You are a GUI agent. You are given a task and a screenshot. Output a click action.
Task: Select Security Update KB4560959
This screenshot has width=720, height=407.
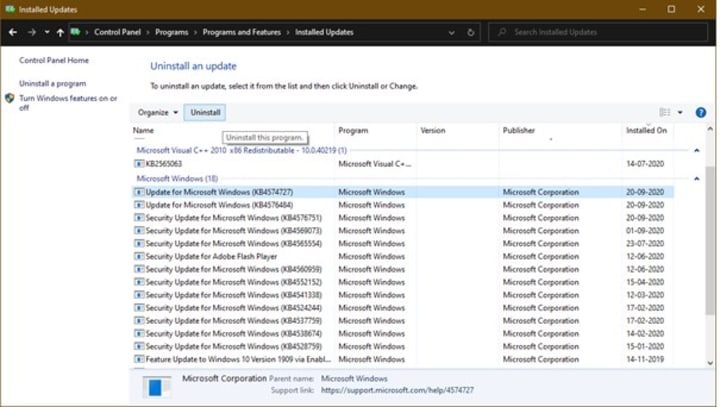coord(403,269)
